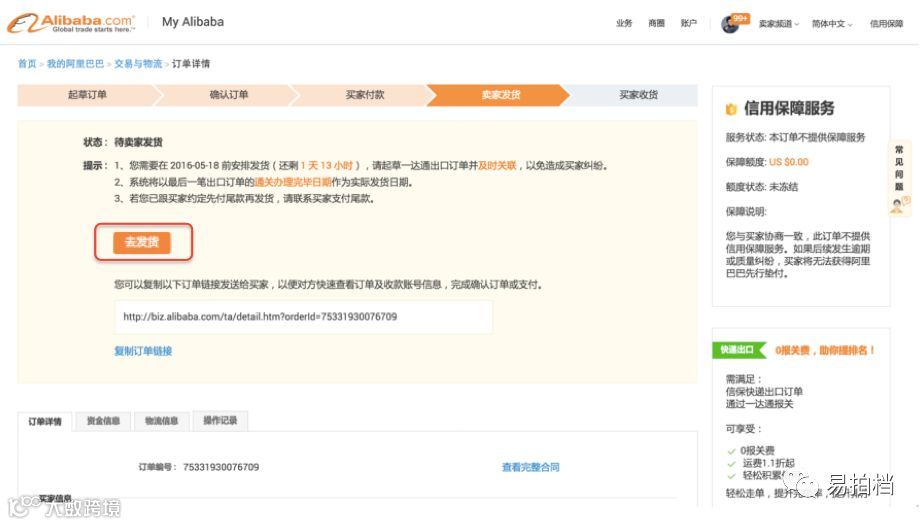This screenshot has height=525, width=924.
Task: Go to 首页 breadcrumb
Action: click(27, 64)
